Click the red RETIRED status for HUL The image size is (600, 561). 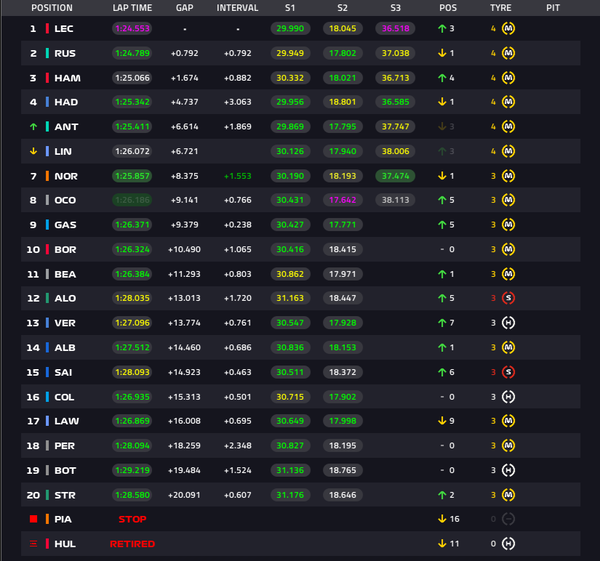tap(132, 544)
